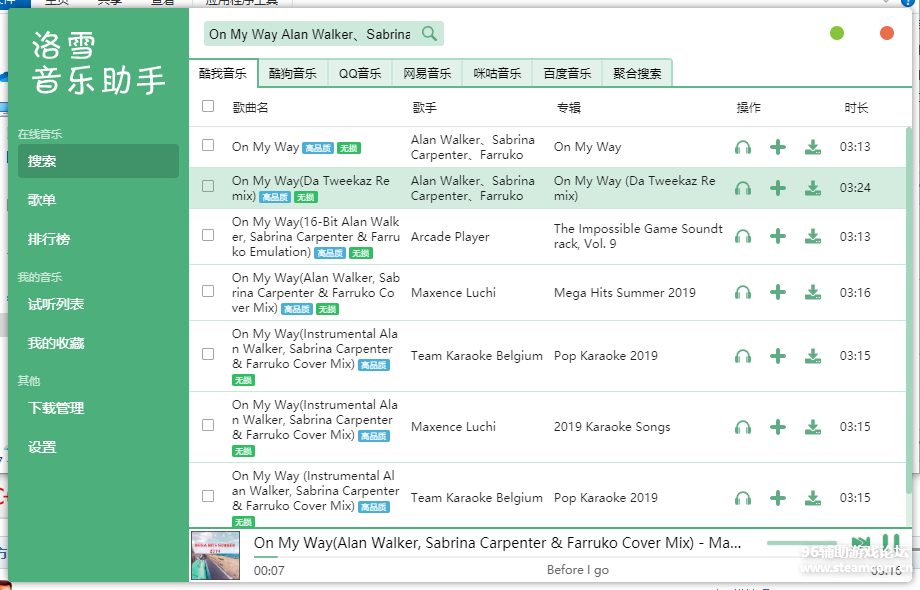
Task: Add the first On My Way song to list
Action: tap(778, 147)
